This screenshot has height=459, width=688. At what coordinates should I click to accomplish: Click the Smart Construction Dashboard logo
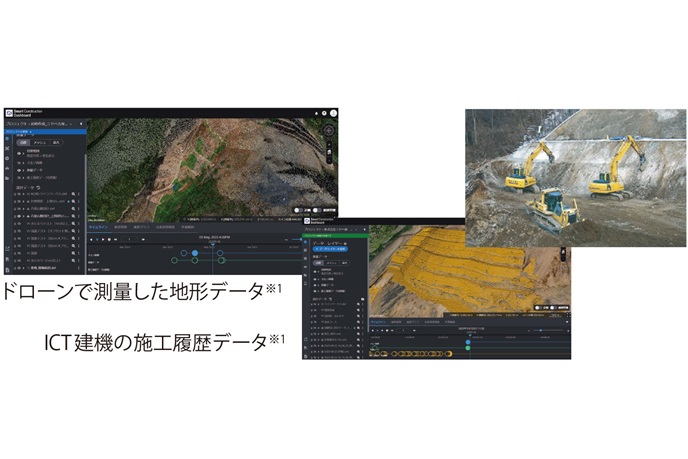pos(7,113)
